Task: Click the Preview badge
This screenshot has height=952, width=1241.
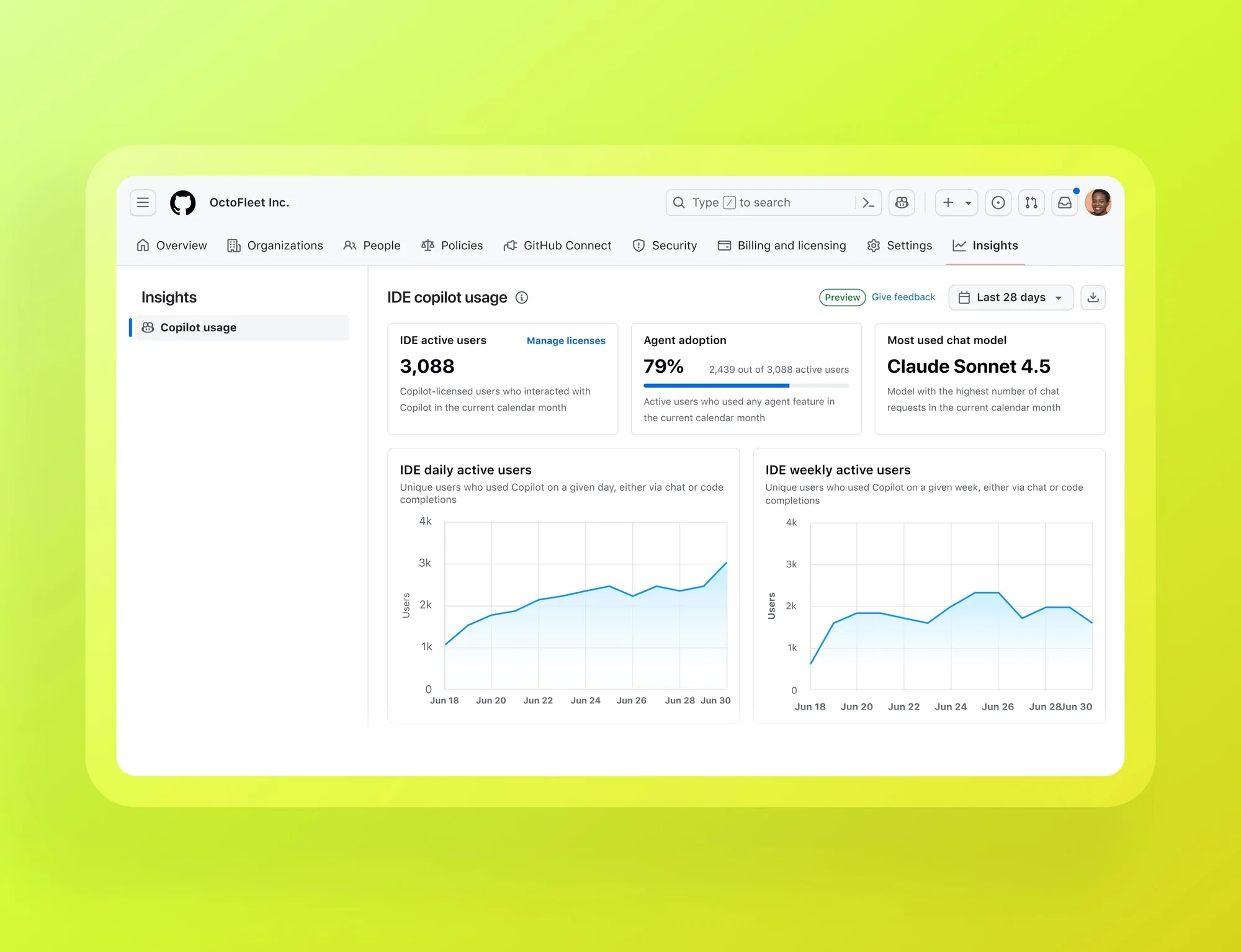Action: pos(842,298)
